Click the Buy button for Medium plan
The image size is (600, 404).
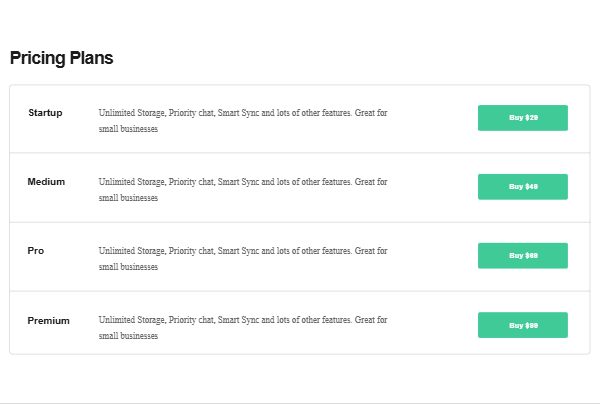523,187
